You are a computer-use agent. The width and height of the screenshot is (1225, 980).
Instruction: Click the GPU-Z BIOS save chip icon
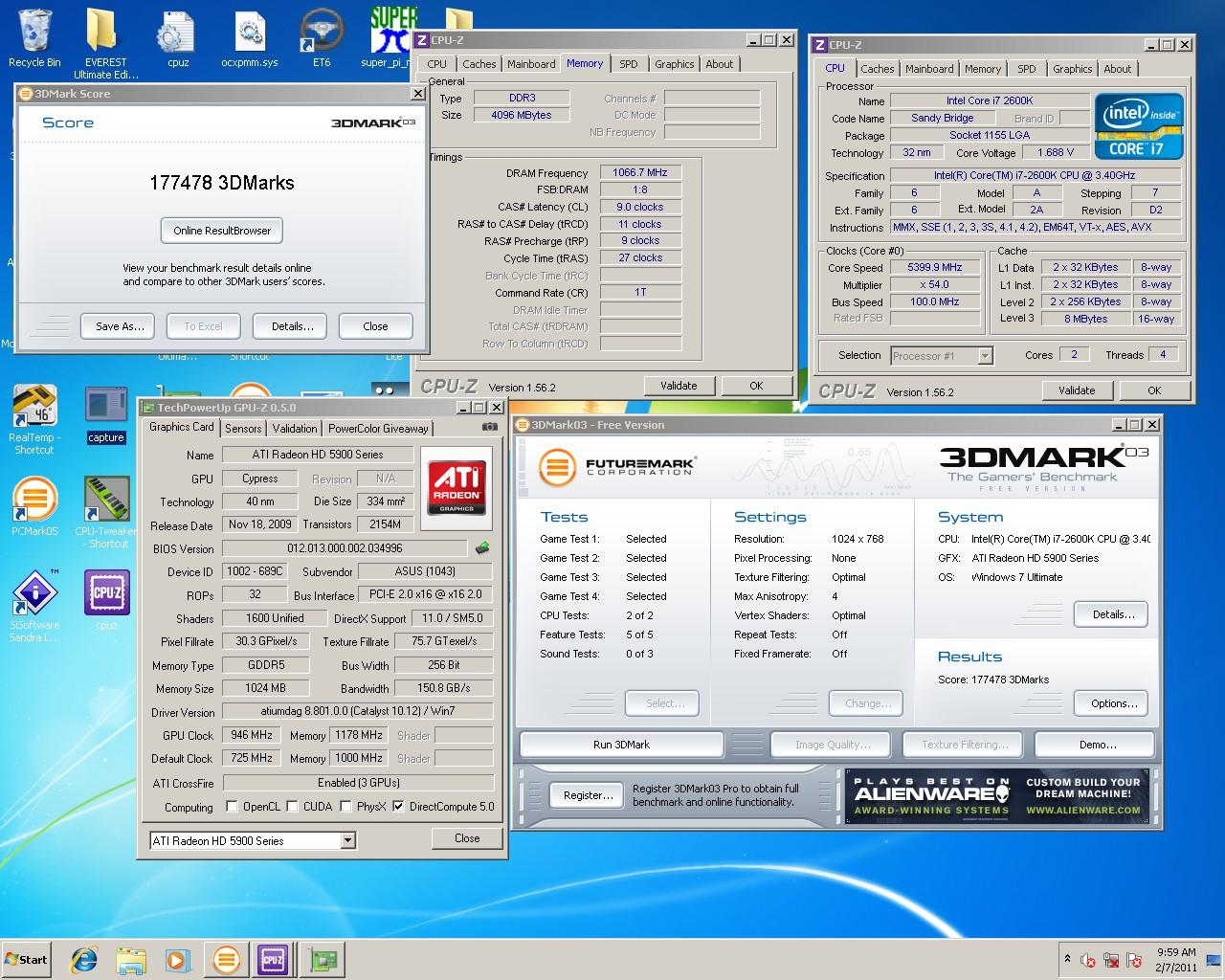point(482,548)
